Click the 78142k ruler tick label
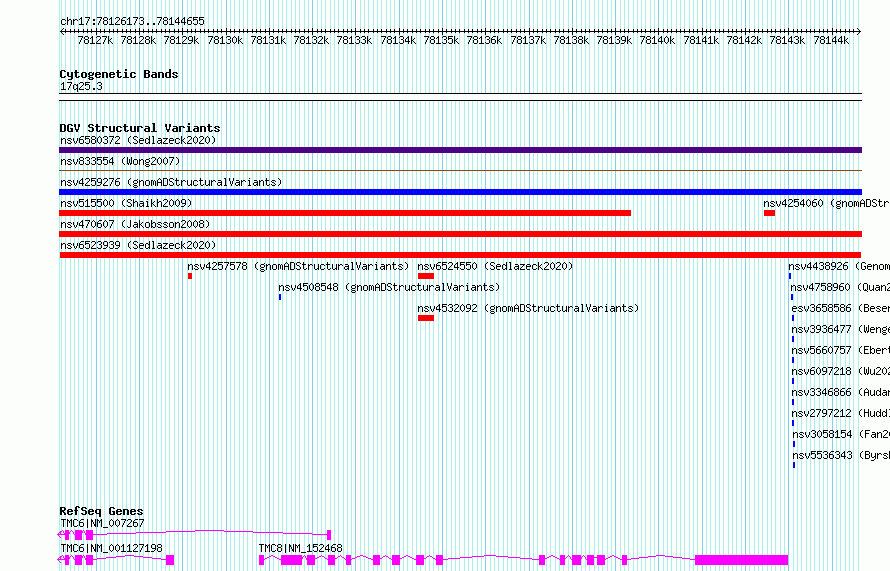This screenshot has width=890, height=571. point(744,40)
